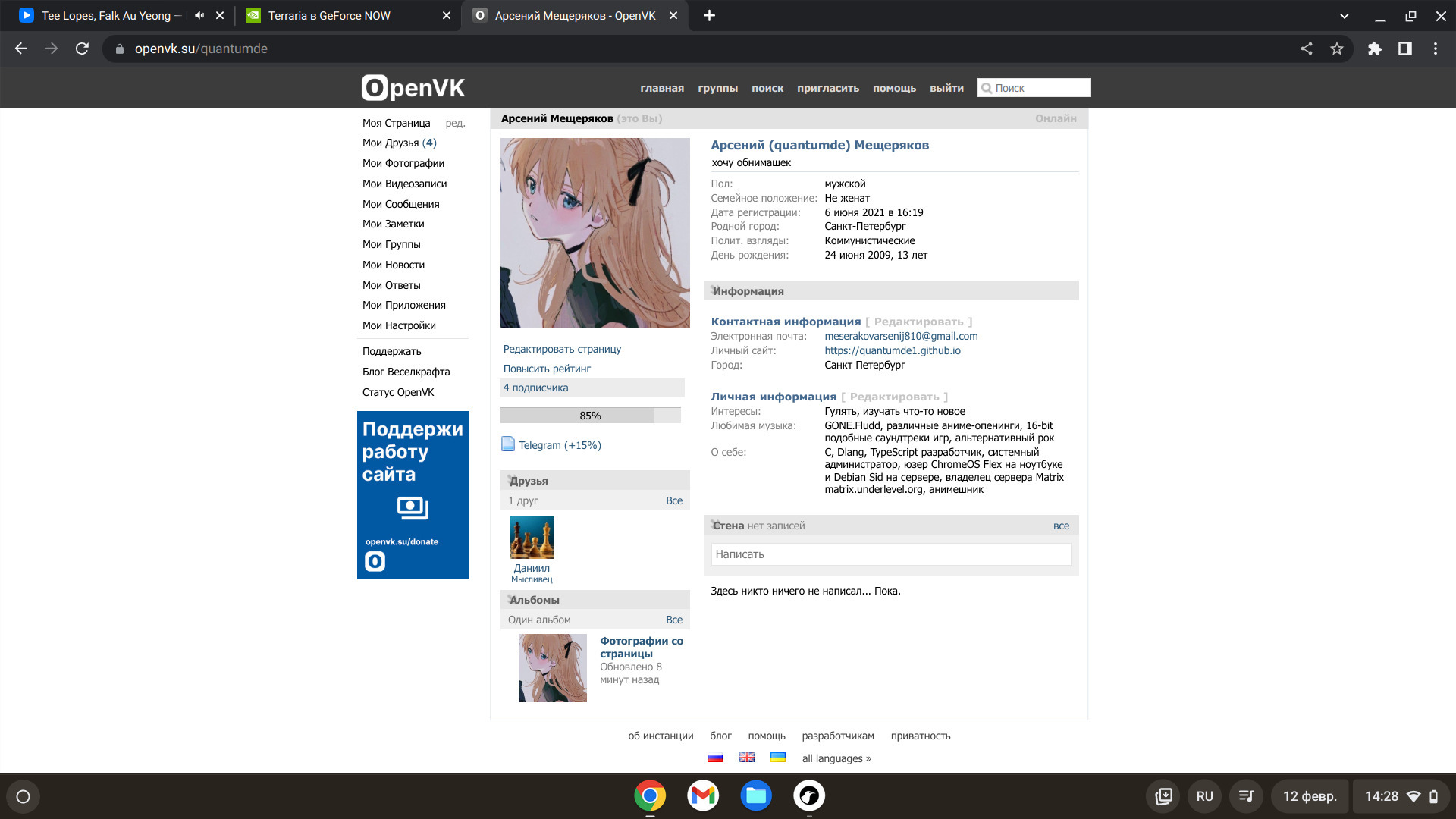Bookmark this page with star icon
This screenshot has width=1456, height=819.
[1337, 49]
